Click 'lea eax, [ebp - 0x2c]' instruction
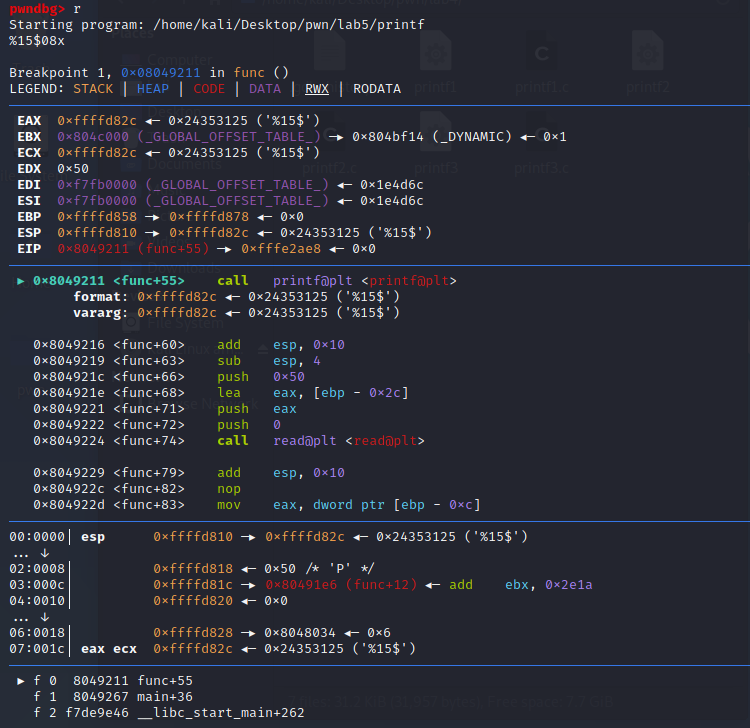 (313, 393)
